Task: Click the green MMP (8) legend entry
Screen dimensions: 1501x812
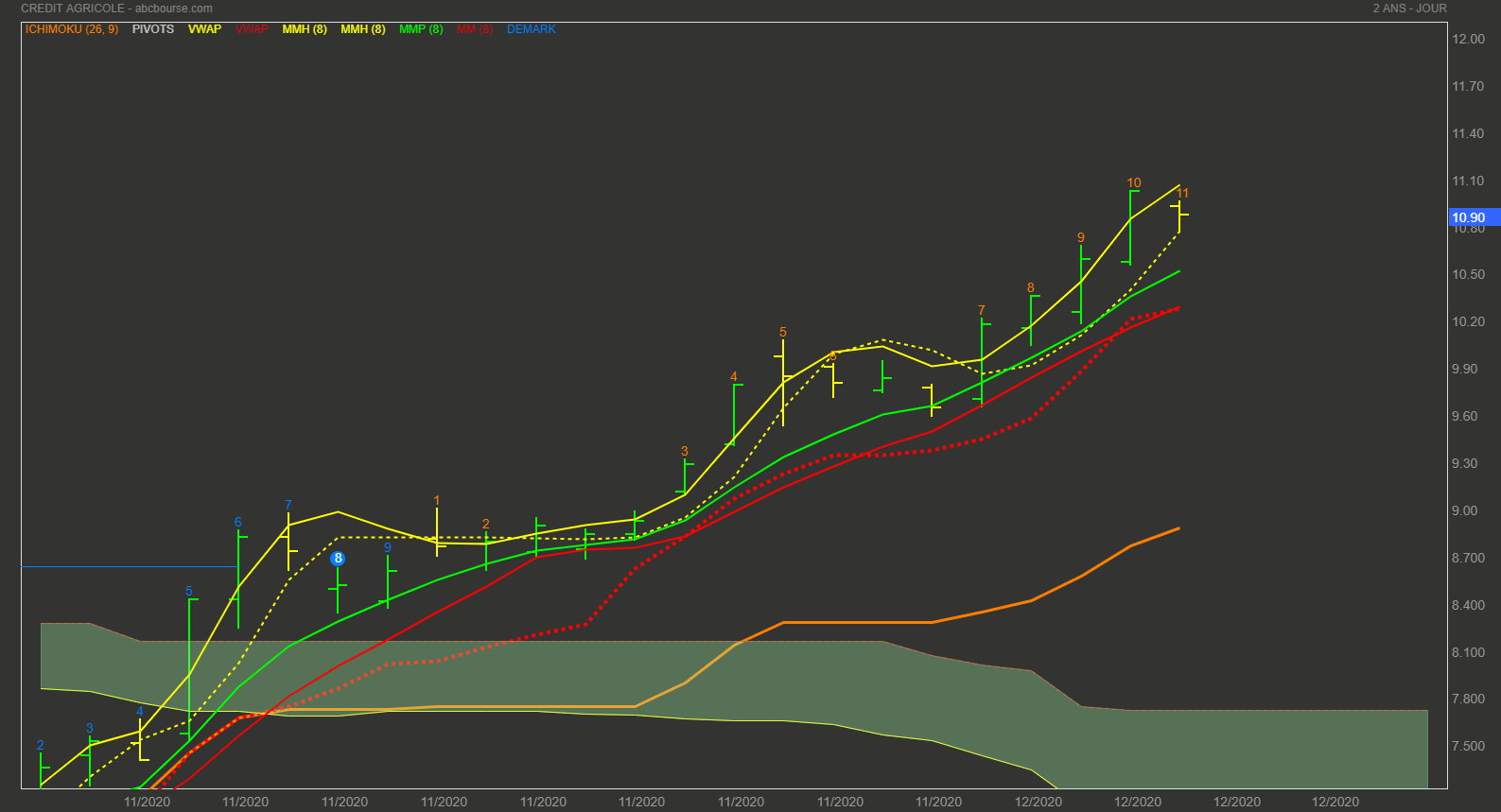Action: click(x=421, y=29)
